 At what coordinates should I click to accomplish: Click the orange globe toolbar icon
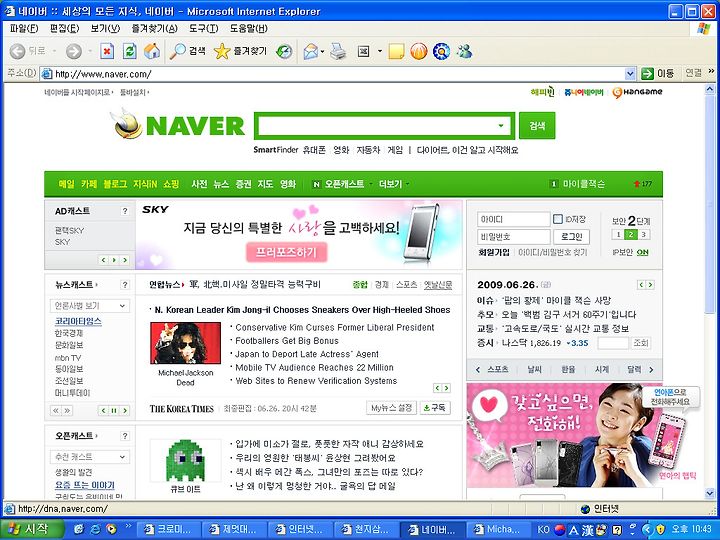click(418, 51)
